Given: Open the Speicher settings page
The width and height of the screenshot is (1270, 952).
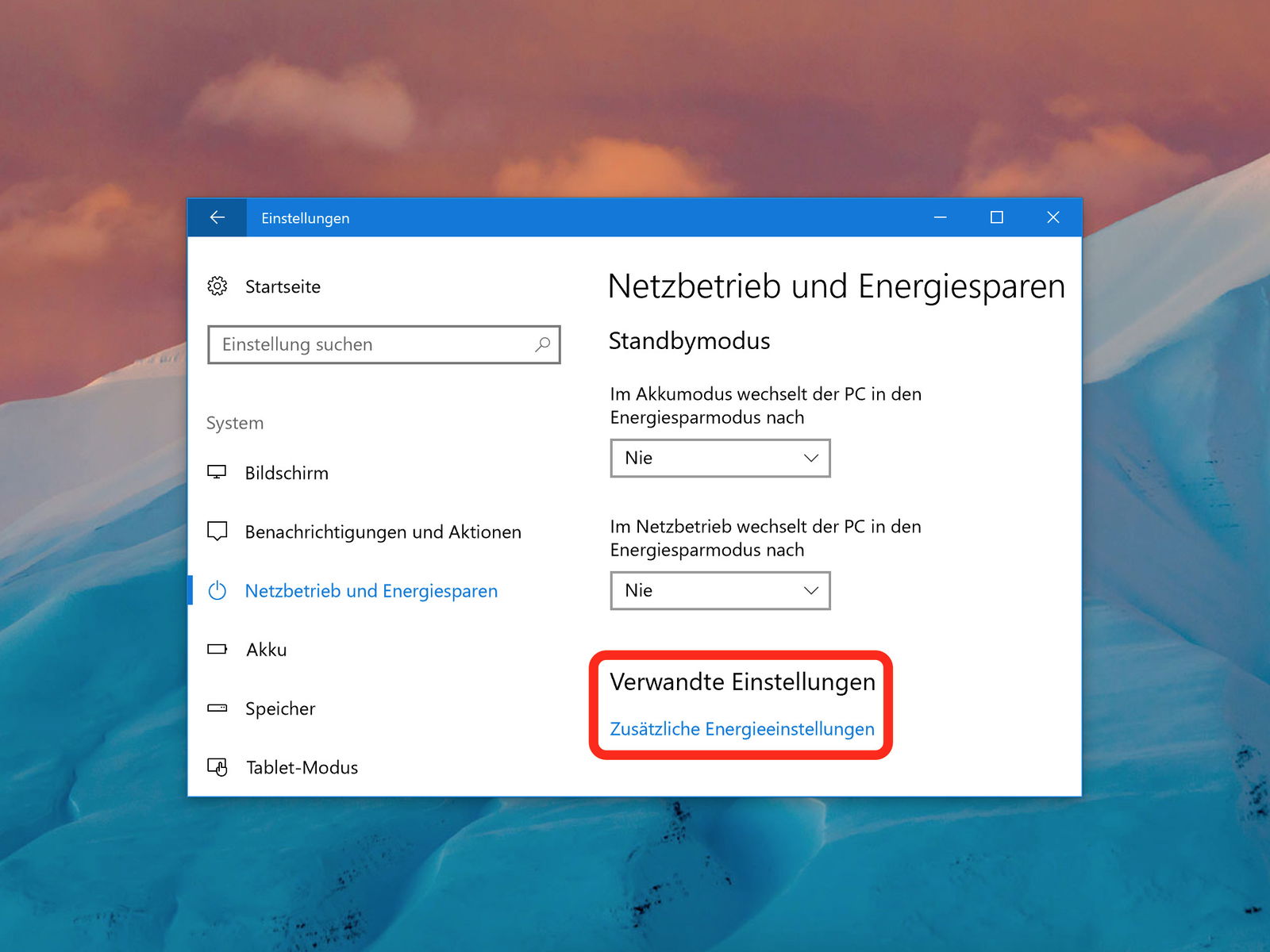Looking at the screenshot, I should click(280, 708).
